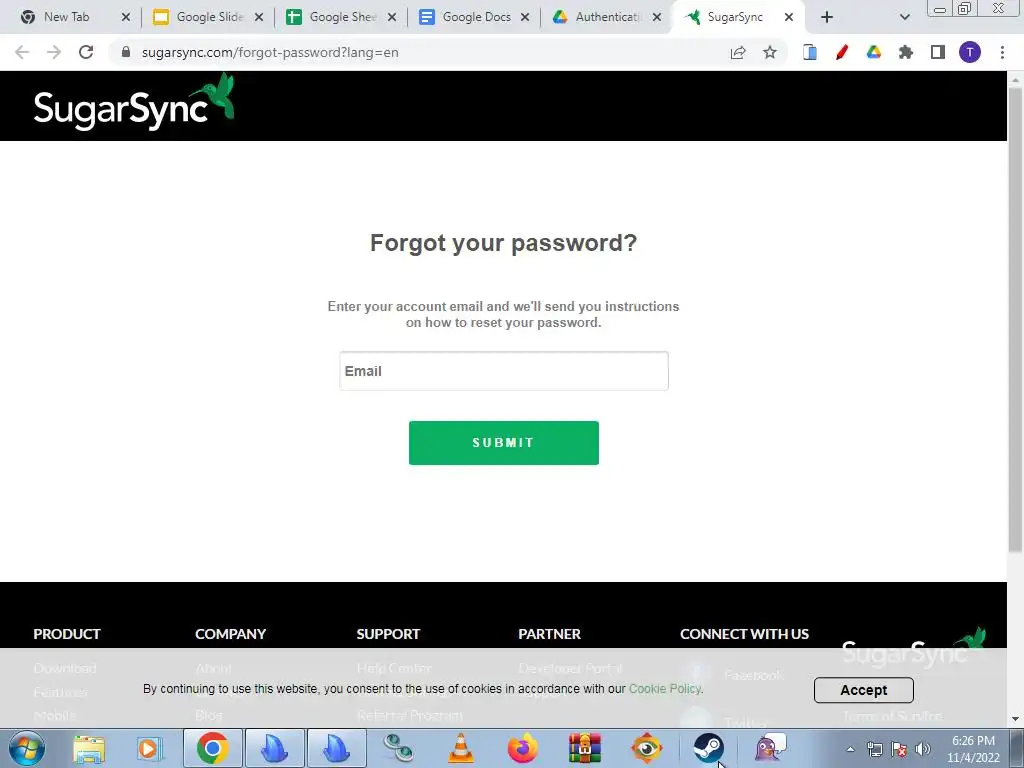Open the share page icon in address bar
This screenshot has width=1024, height=768.
[x=738, y=52]
